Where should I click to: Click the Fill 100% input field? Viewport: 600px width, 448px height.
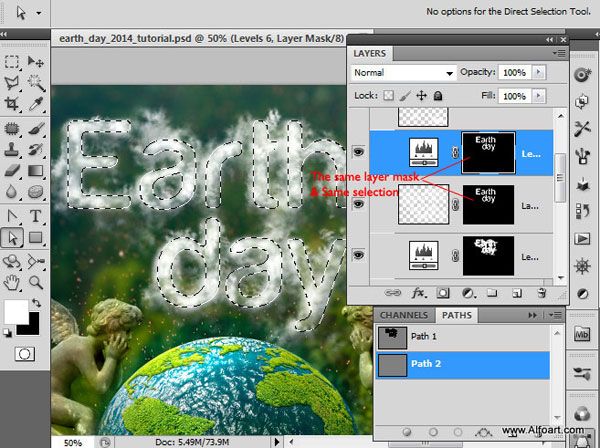pos(515,96)
